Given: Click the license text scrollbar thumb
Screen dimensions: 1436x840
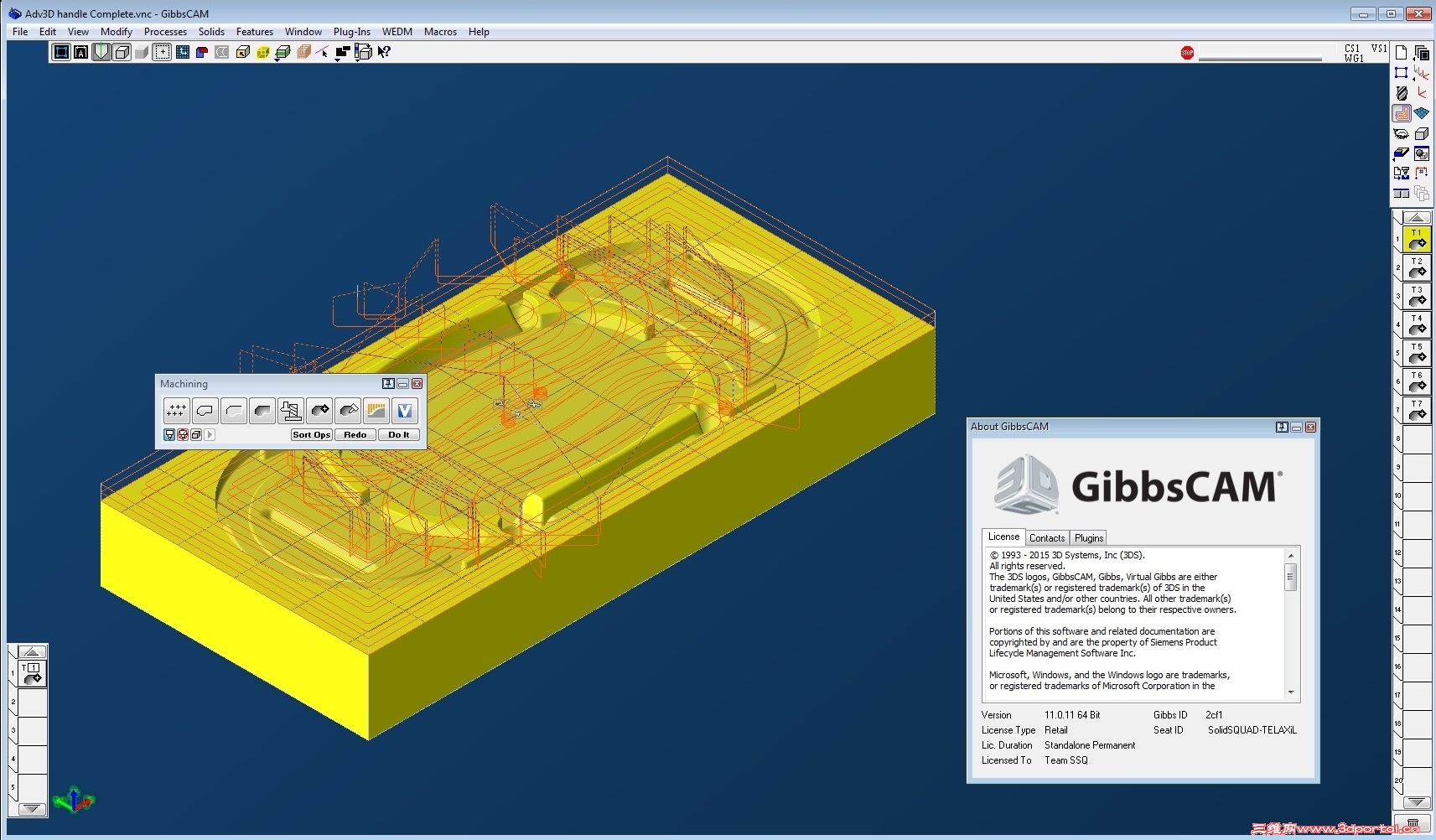Looking at the screenshot, I should coord(1290,577).
